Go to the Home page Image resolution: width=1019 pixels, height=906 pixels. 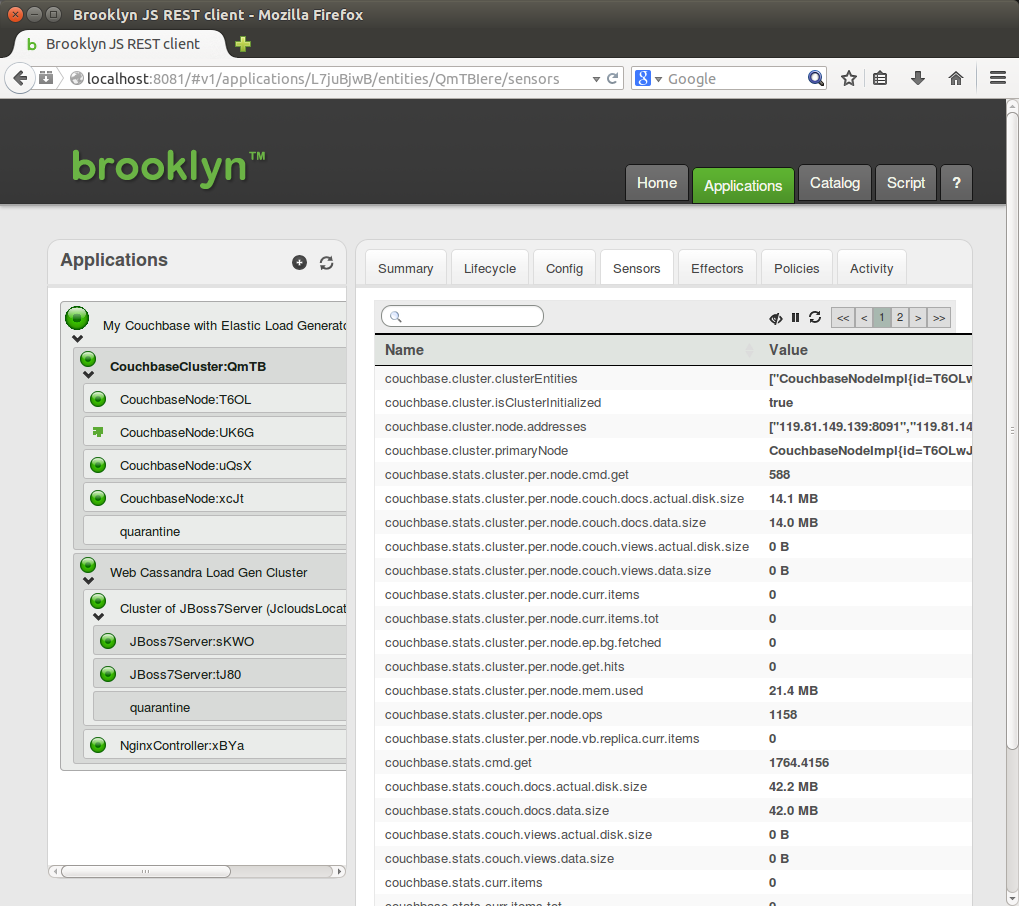coord(657,183)
